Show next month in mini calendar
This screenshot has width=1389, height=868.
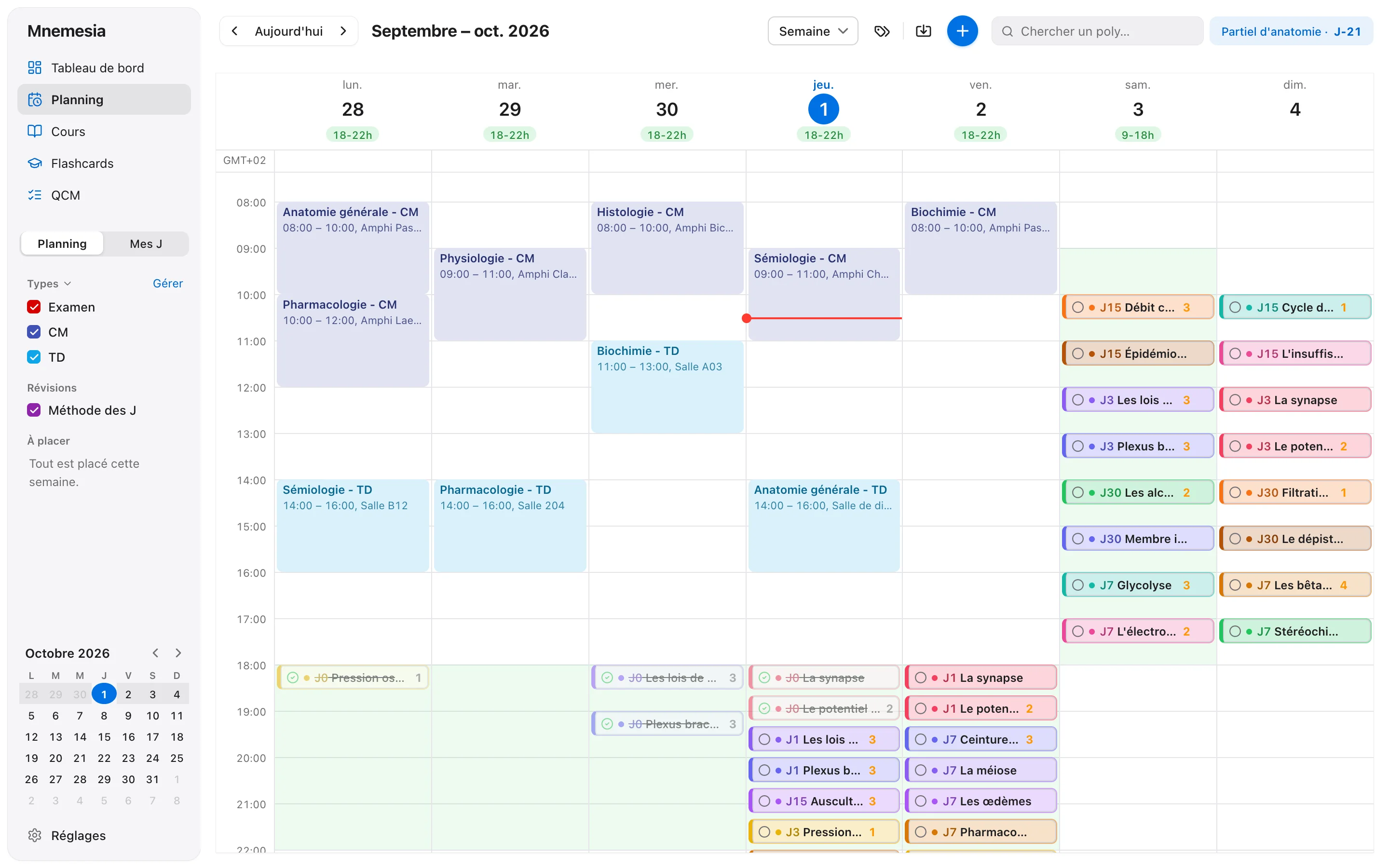click(x=178, y=653)
